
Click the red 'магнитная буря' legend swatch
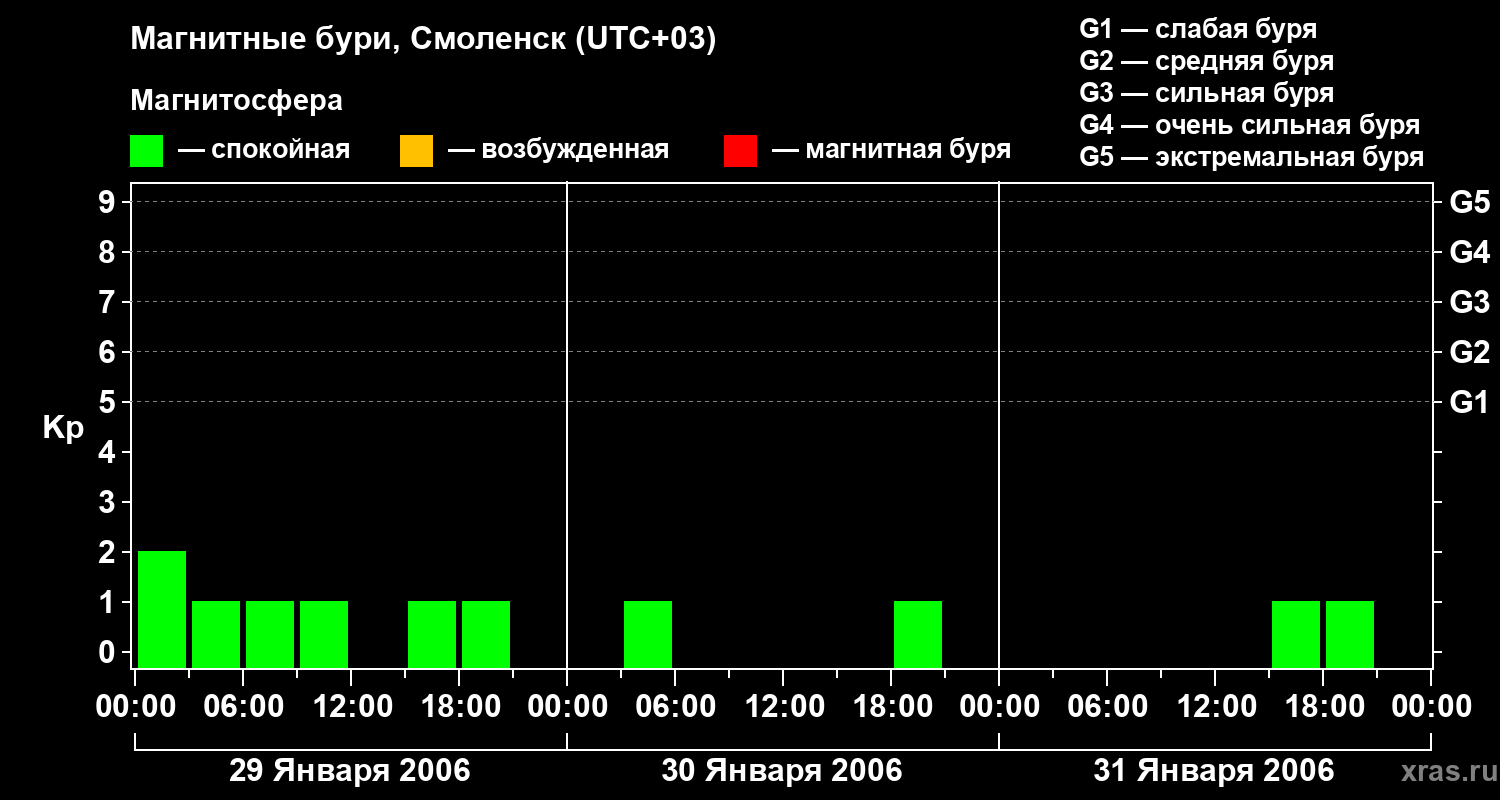tap(740, 151)
